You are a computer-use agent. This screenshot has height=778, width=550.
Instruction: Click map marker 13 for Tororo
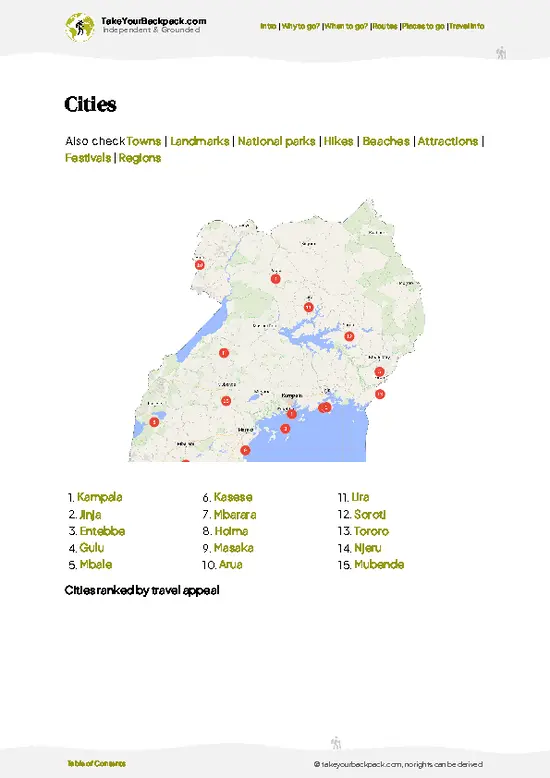tap(380, 394)
